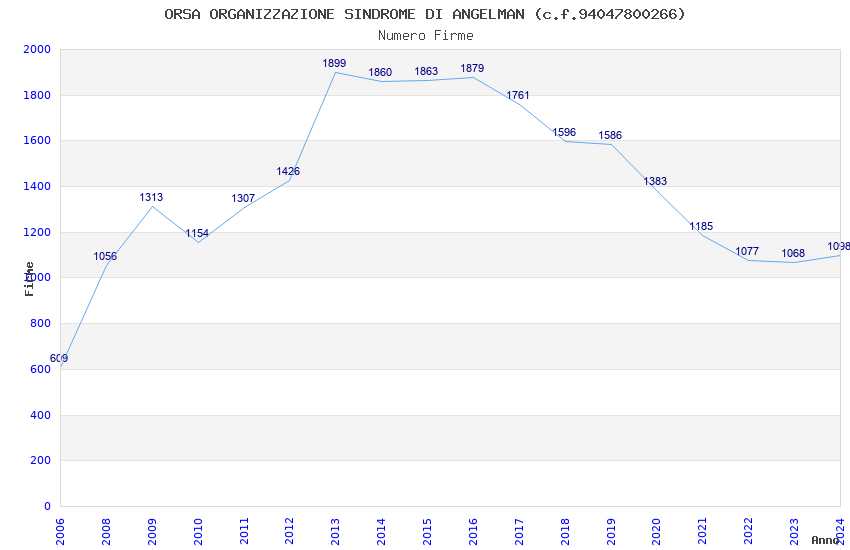Select the data label 1098
850x550 pixels.
pos(839,247)
